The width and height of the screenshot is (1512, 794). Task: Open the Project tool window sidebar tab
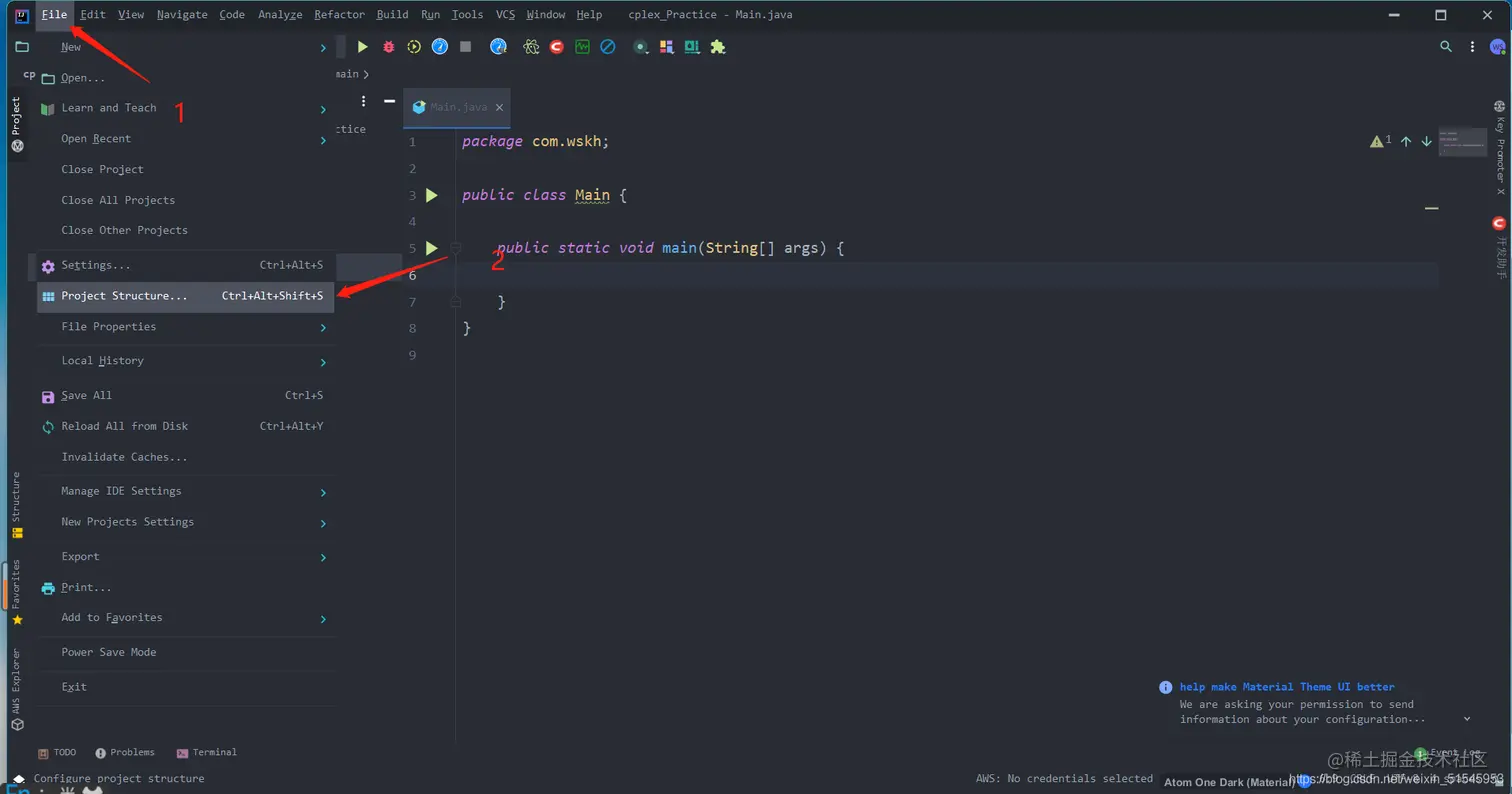17,124
